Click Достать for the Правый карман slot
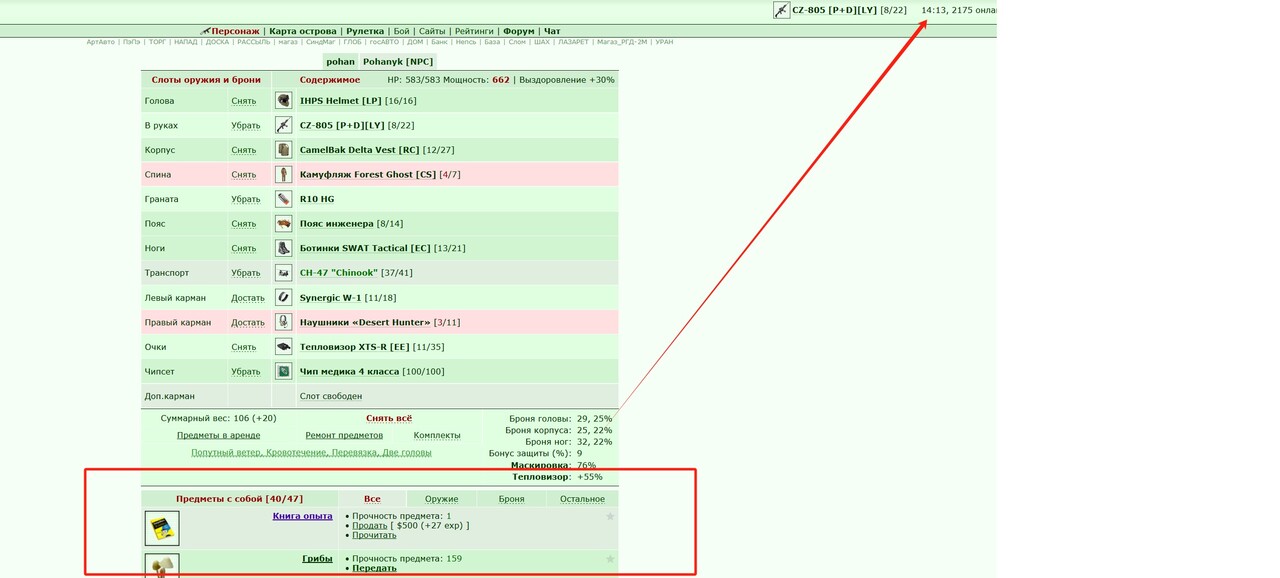1280x578 pixels. (x=248, y=322)
